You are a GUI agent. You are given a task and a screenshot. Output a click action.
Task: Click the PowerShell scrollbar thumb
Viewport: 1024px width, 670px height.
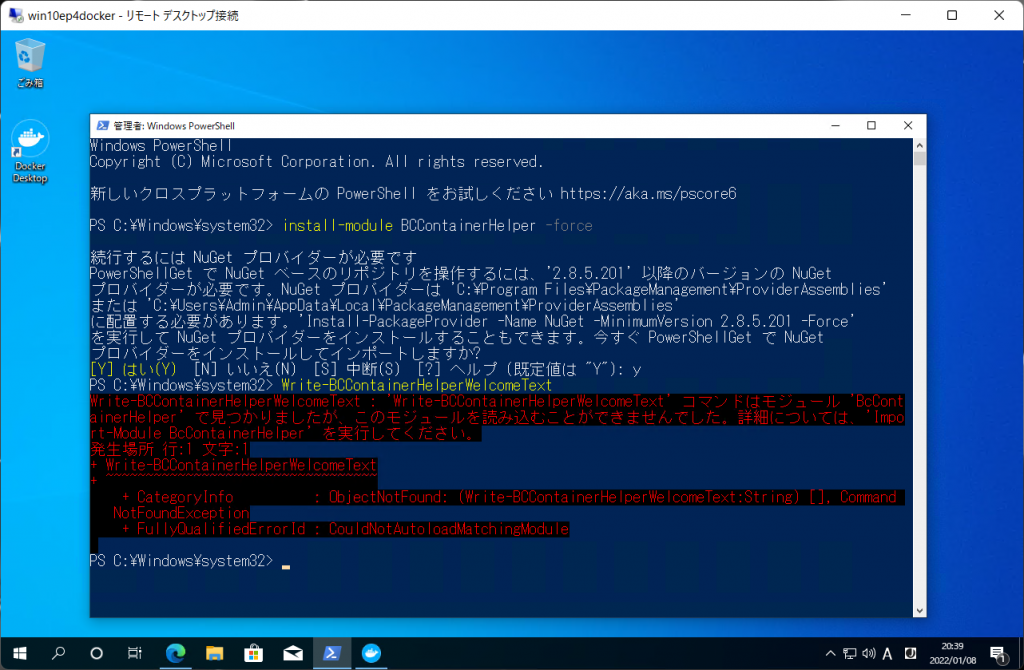click(920, 159)
